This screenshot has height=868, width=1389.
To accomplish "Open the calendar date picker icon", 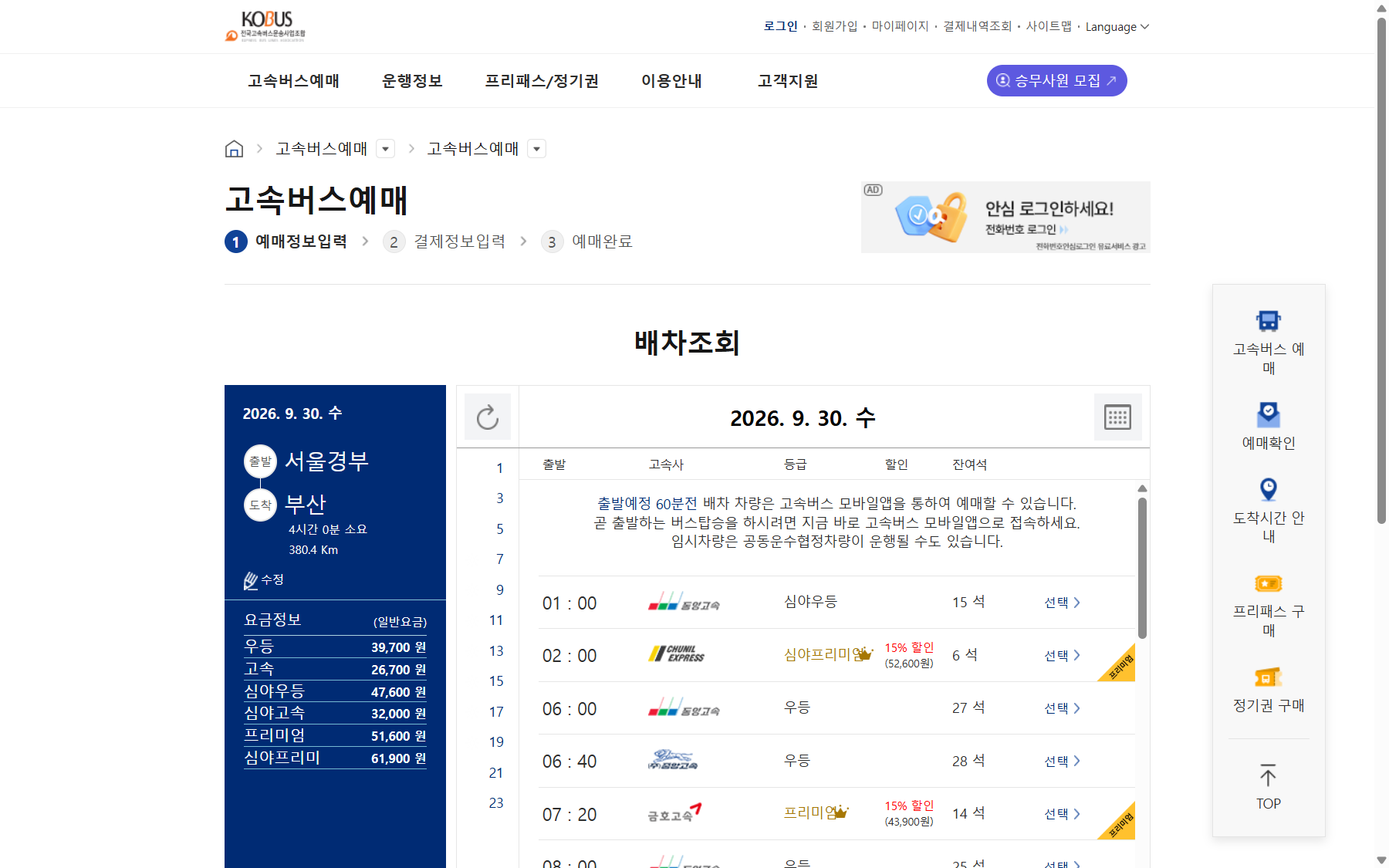I will (1117, 417).
